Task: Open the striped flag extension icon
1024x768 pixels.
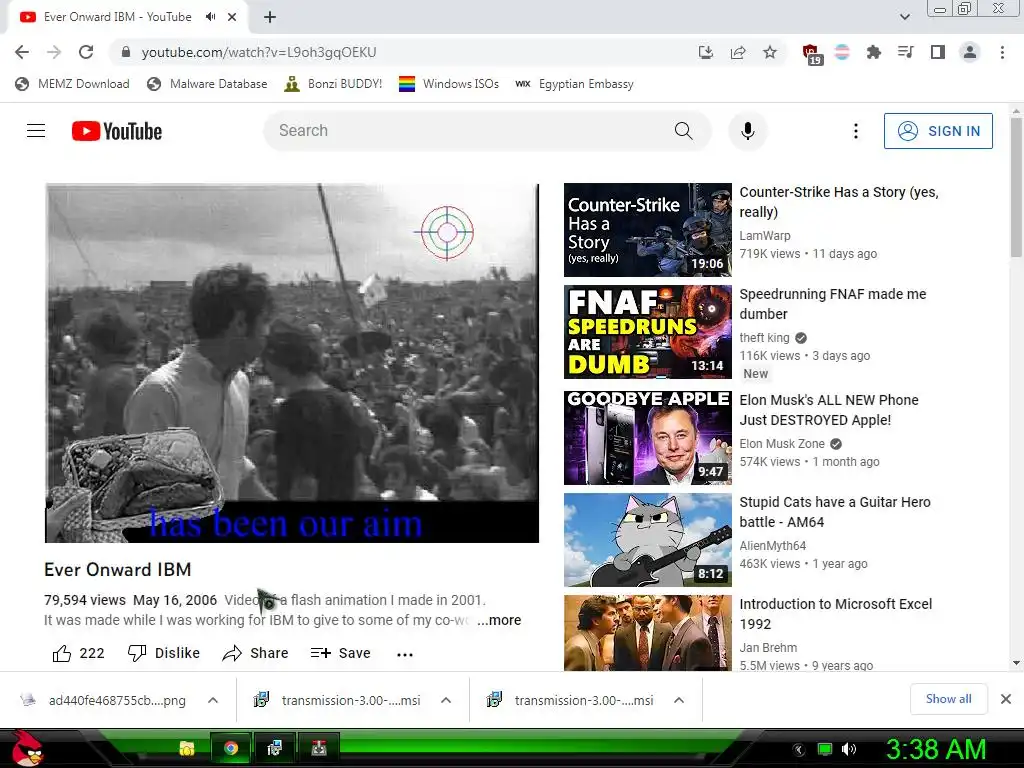Action: tap(842, 52)
